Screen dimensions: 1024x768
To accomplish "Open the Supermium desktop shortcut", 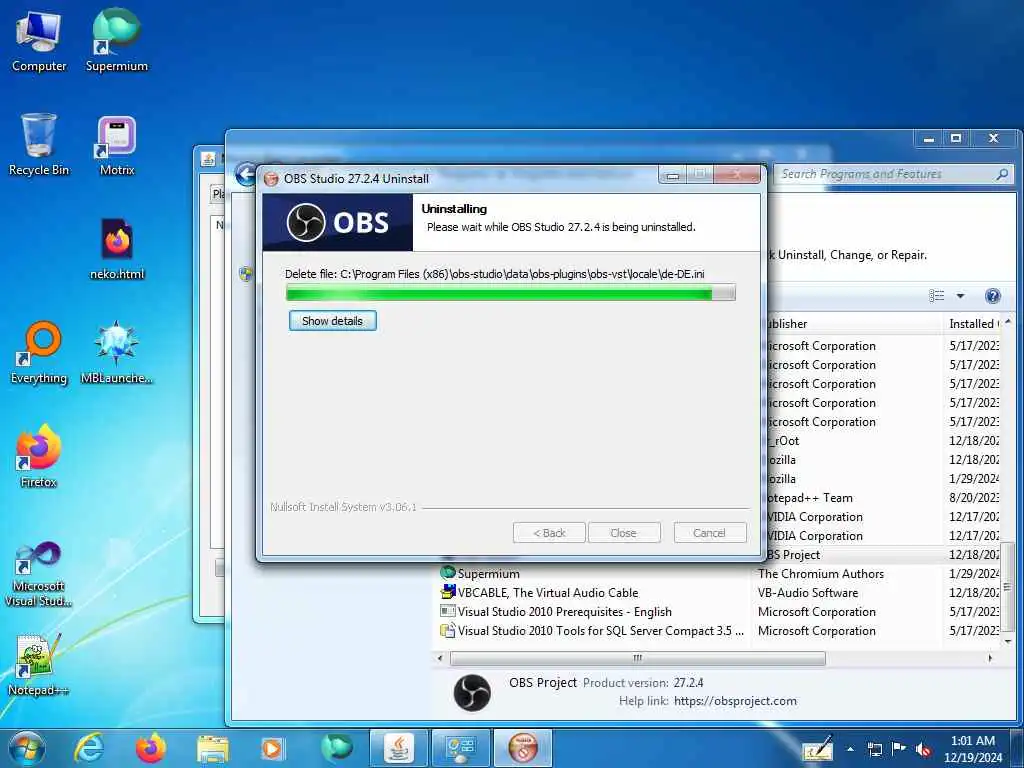I will pos(116,40).
